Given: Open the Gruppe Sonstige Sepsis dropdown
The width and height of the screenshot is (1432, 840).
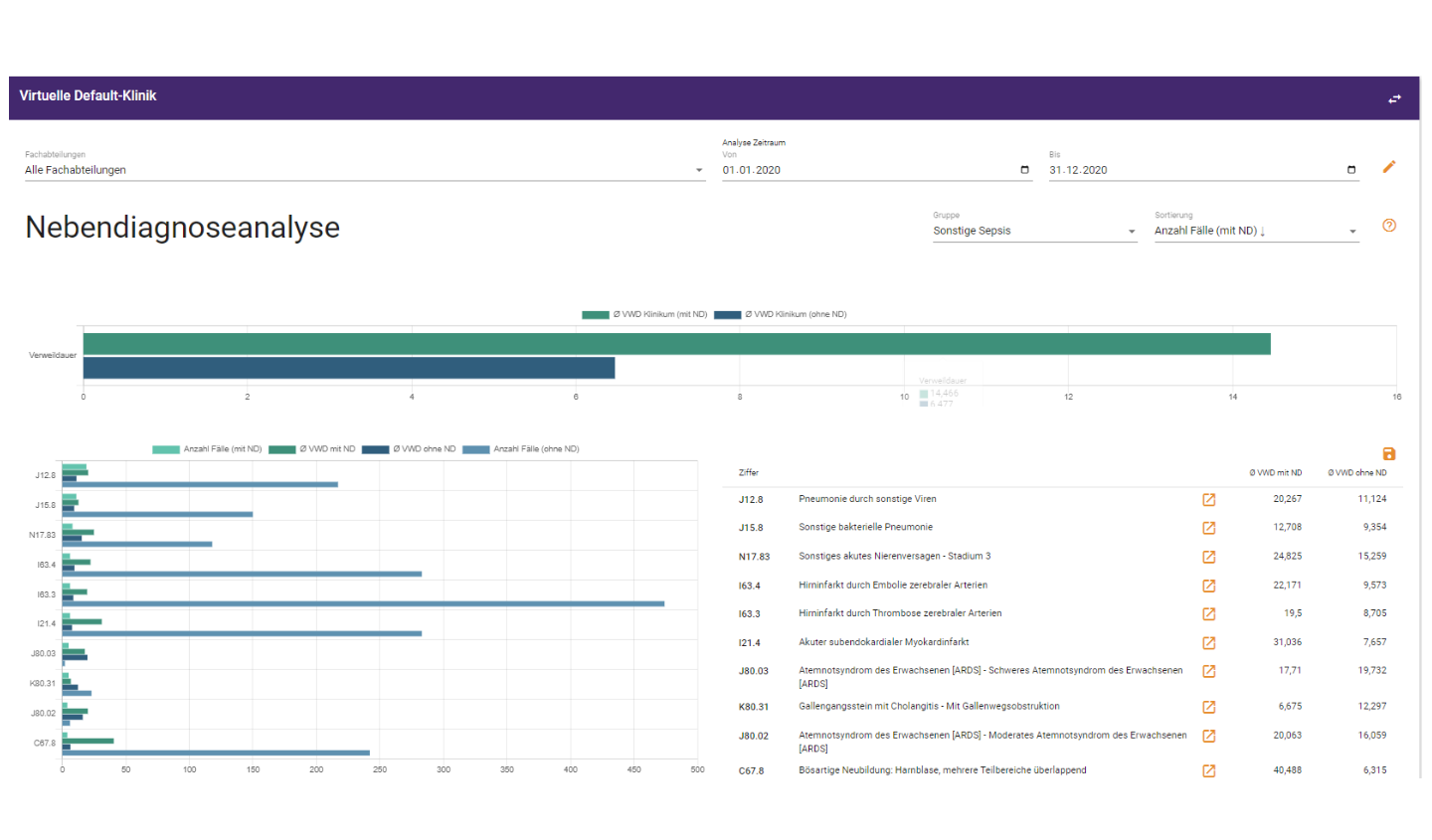Looking at the screenshot, I should point(1034,231).
